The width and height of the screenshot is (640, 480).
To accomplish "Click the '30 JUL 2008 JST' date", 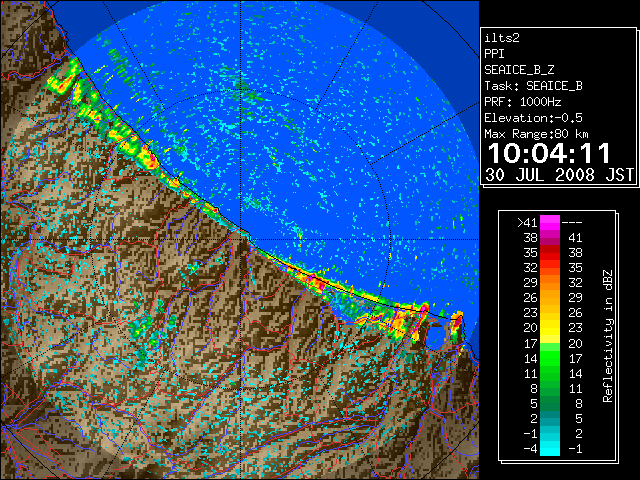I will pyautogui.click(x=560, y=175).
